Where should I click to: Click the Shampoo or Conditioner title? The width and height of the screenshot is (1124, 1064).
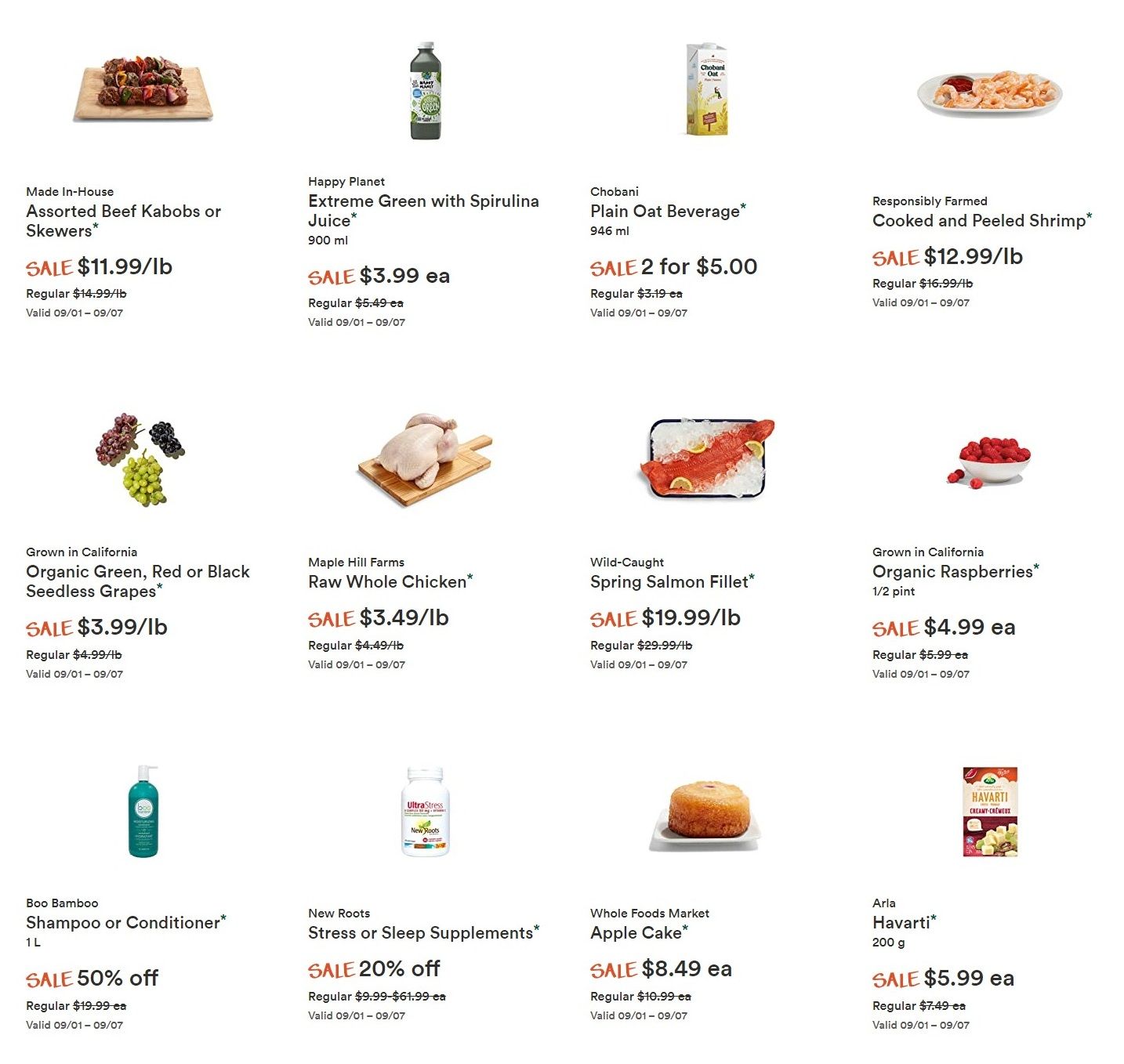(123, 923)
